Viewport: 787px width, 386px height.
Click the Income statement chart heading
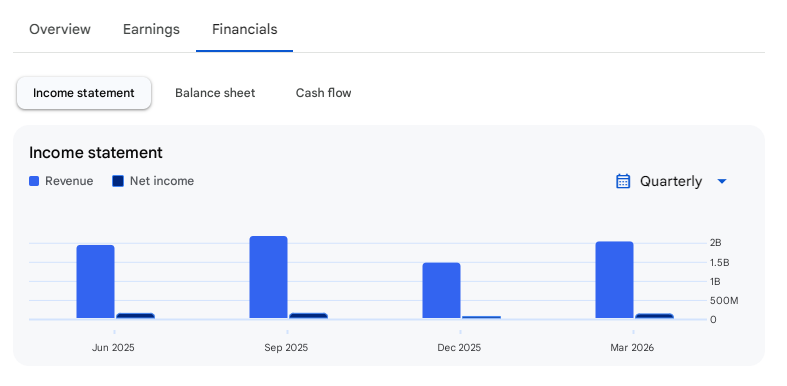[96, 153]
